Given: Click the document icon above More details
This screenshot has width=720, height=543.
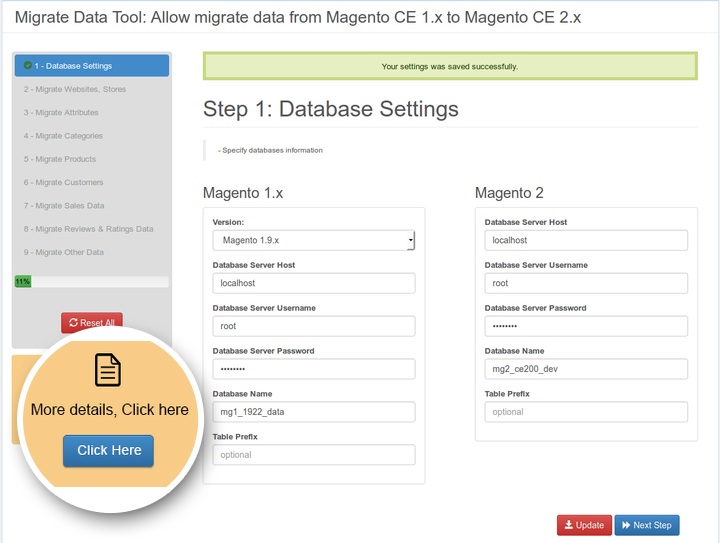Looking at the screenshot, I should tap(108, 369).
